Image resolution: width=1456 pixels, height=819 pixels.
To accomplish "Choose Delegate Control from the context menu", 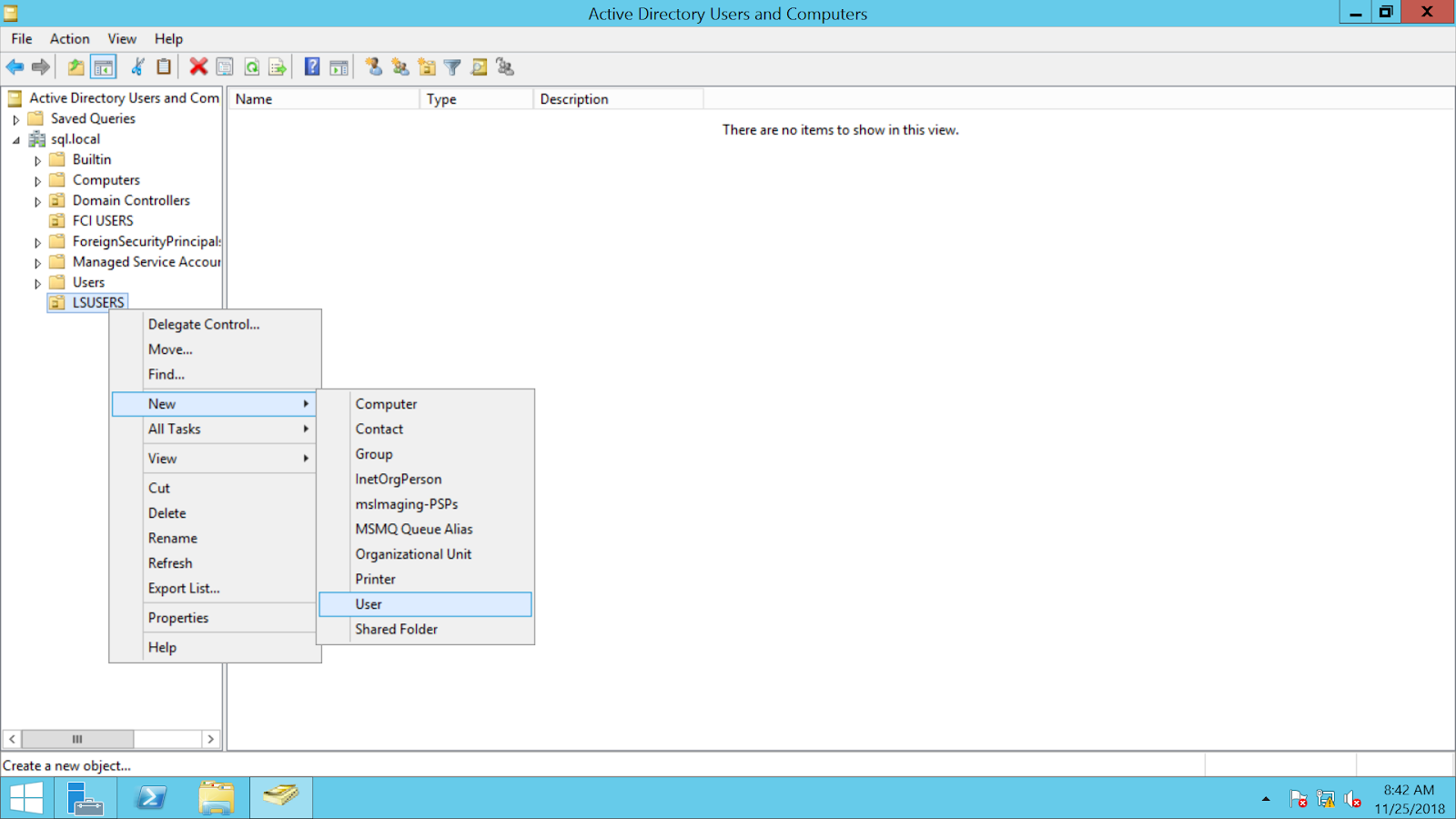I will coord(204,324).
